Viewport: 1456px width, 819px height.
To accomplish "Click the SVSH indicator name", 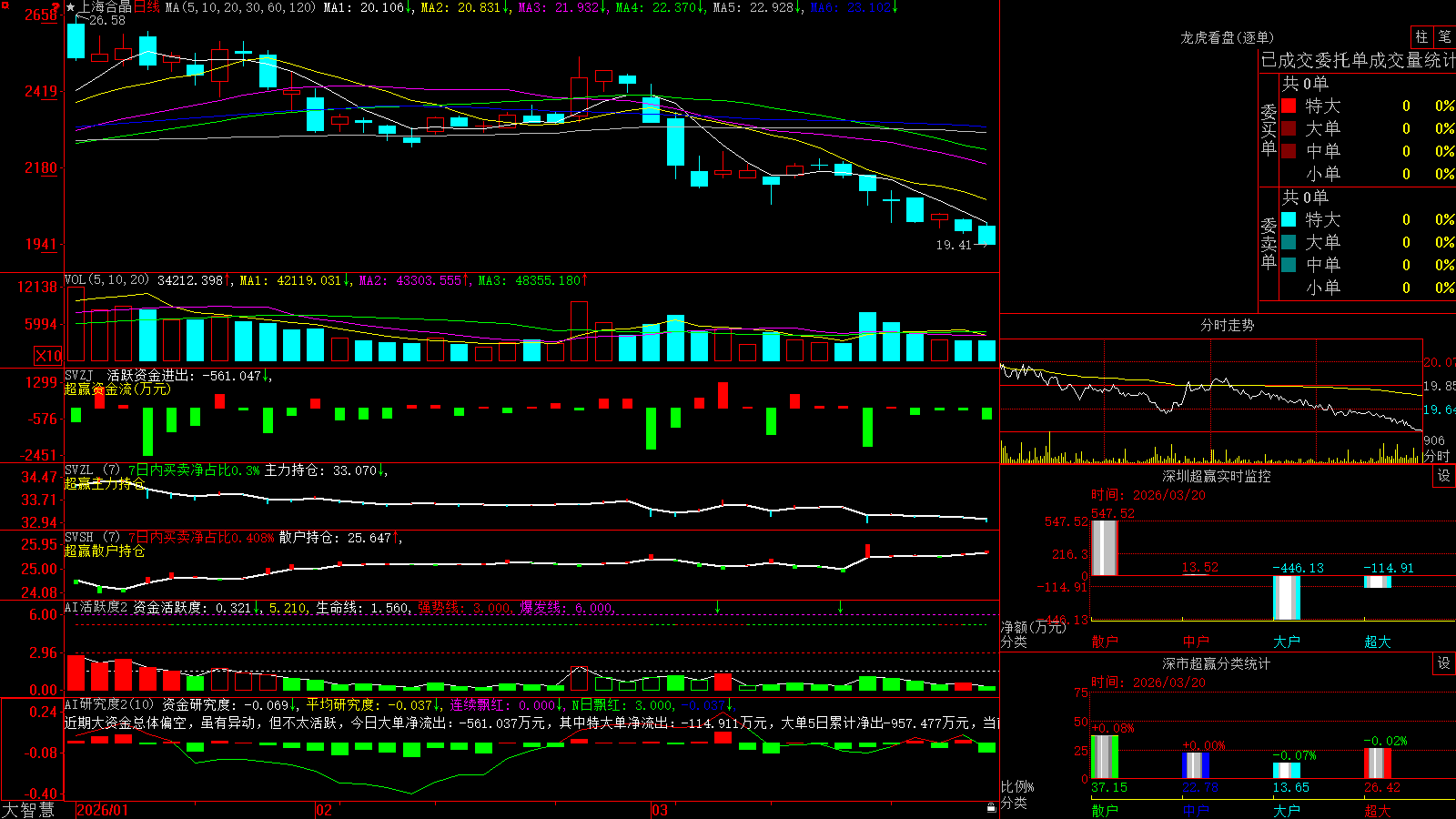I will click(x=78, y=537).
